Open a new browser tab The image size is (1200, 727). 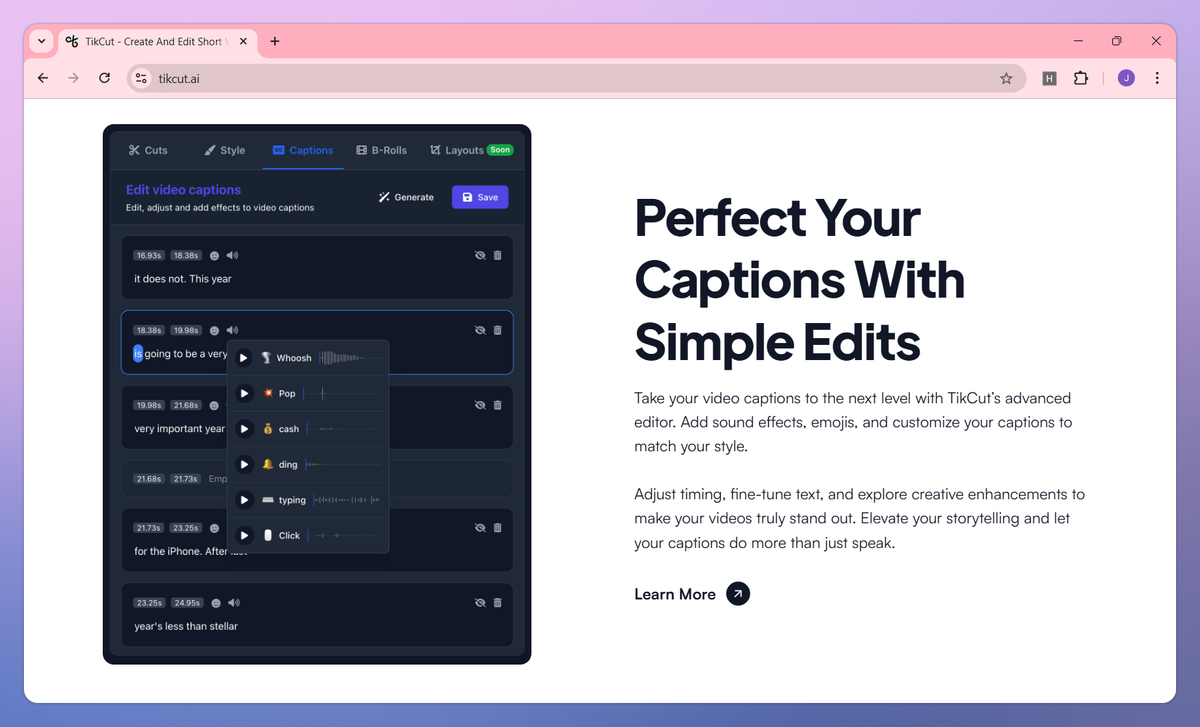pos(275,41)
